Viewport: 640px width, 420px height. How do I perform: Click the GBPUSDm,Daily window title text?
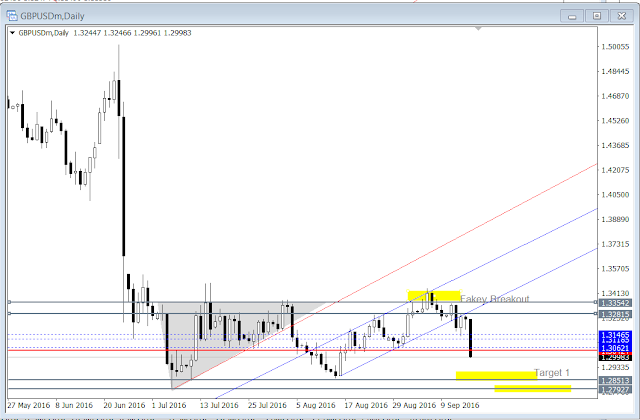(x=52, y=16)
